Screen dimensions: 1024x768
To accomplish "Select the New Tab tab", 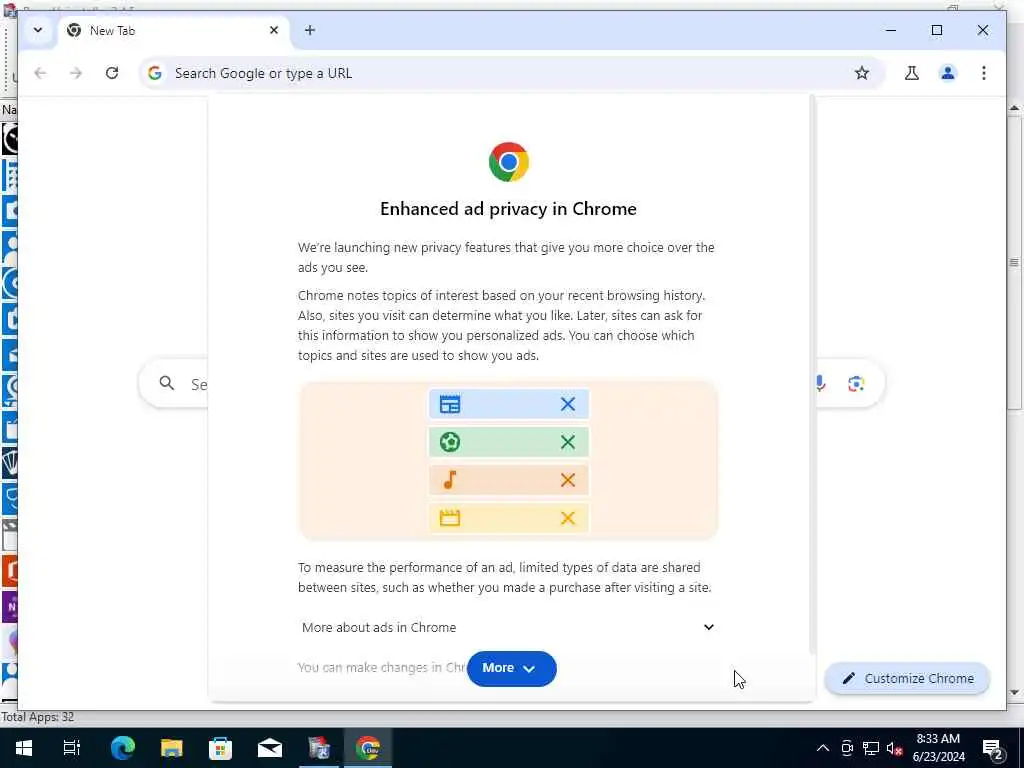I will tap(173, 31).
